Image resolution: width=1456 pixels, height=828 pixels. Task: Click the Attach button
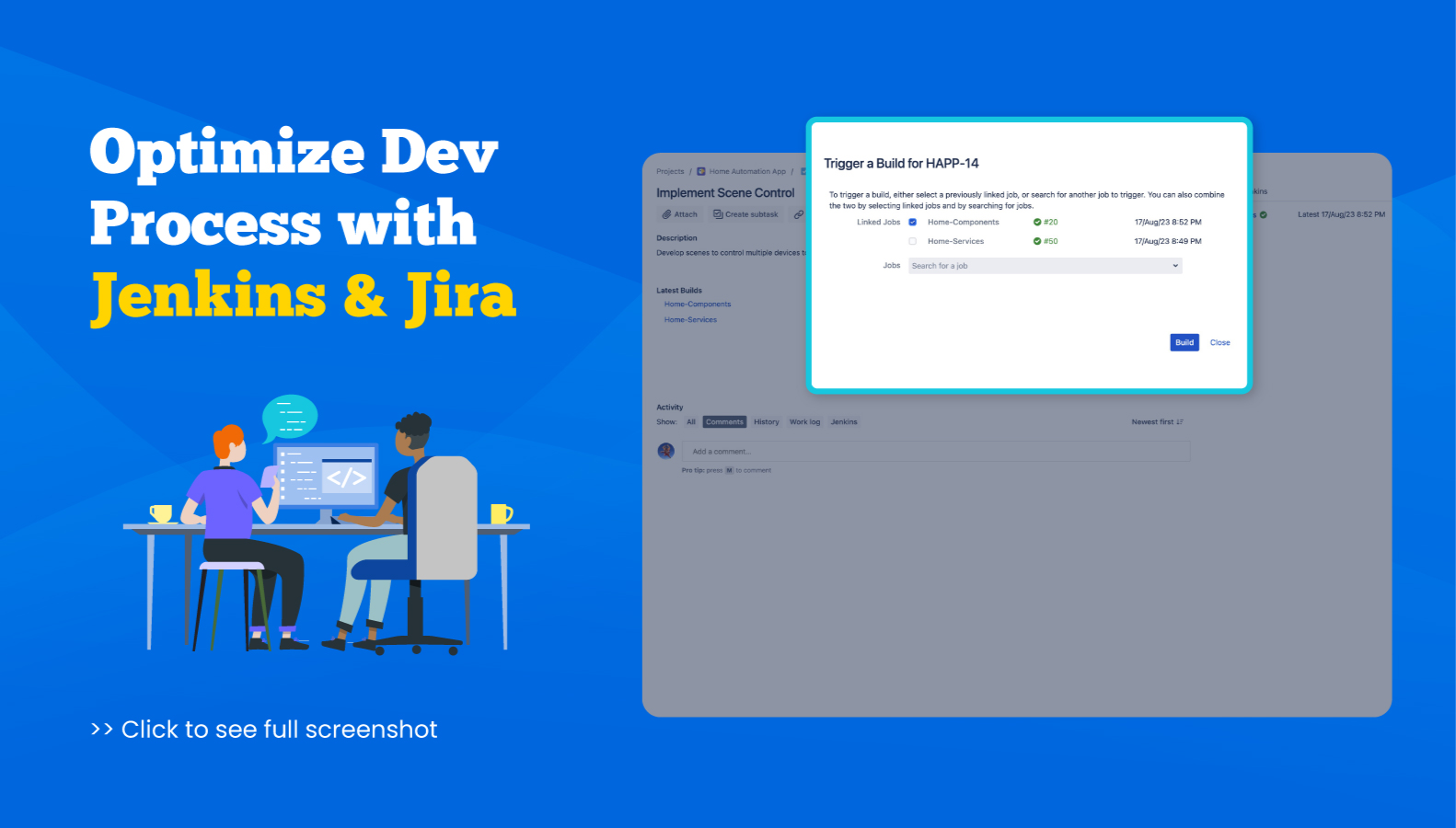click(x=680, y=214)
